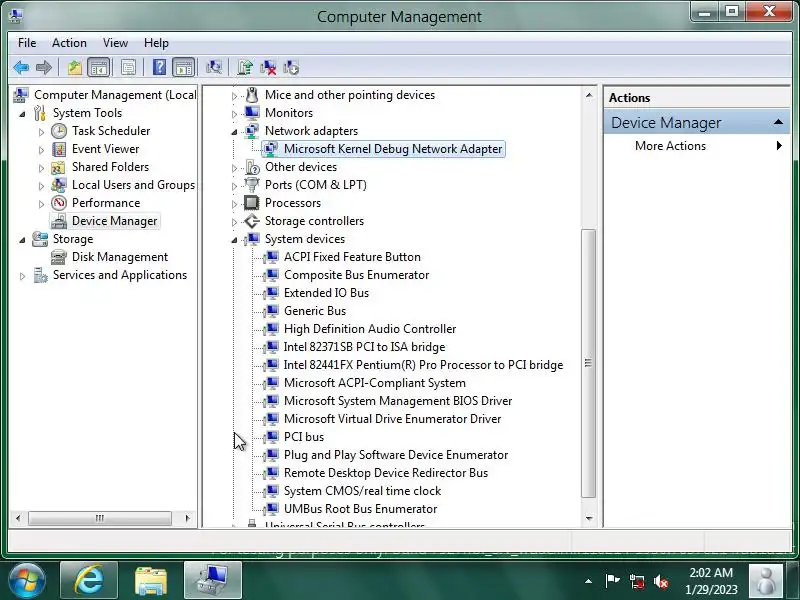This screenshot has height=600, width=800.
Task: Select High Definition Audio Controller
Action: [370, 329]
